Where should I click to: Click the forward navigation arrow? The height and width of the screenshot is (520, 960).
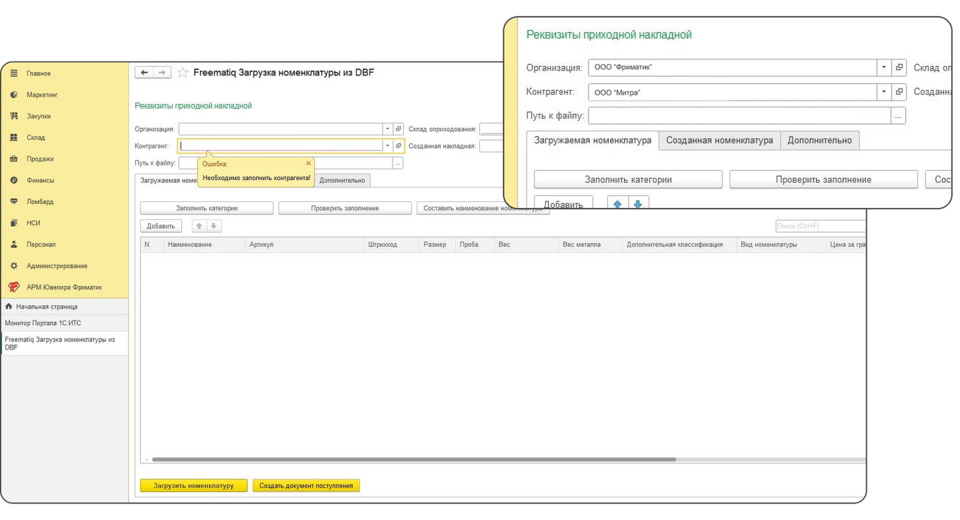[163, 73]
